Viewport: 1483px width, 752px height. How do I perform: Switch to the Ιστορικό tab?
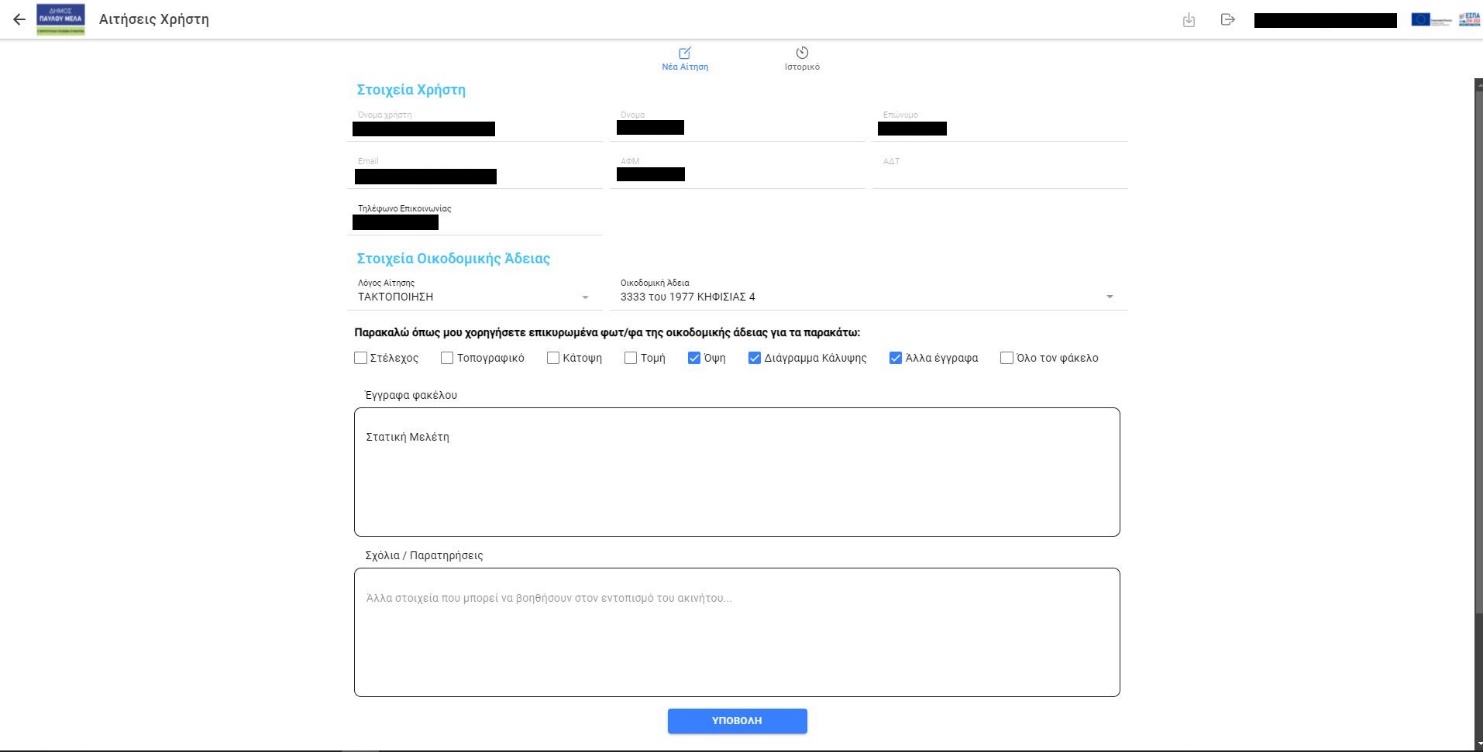pyautogui.click(x=802, y=59)
